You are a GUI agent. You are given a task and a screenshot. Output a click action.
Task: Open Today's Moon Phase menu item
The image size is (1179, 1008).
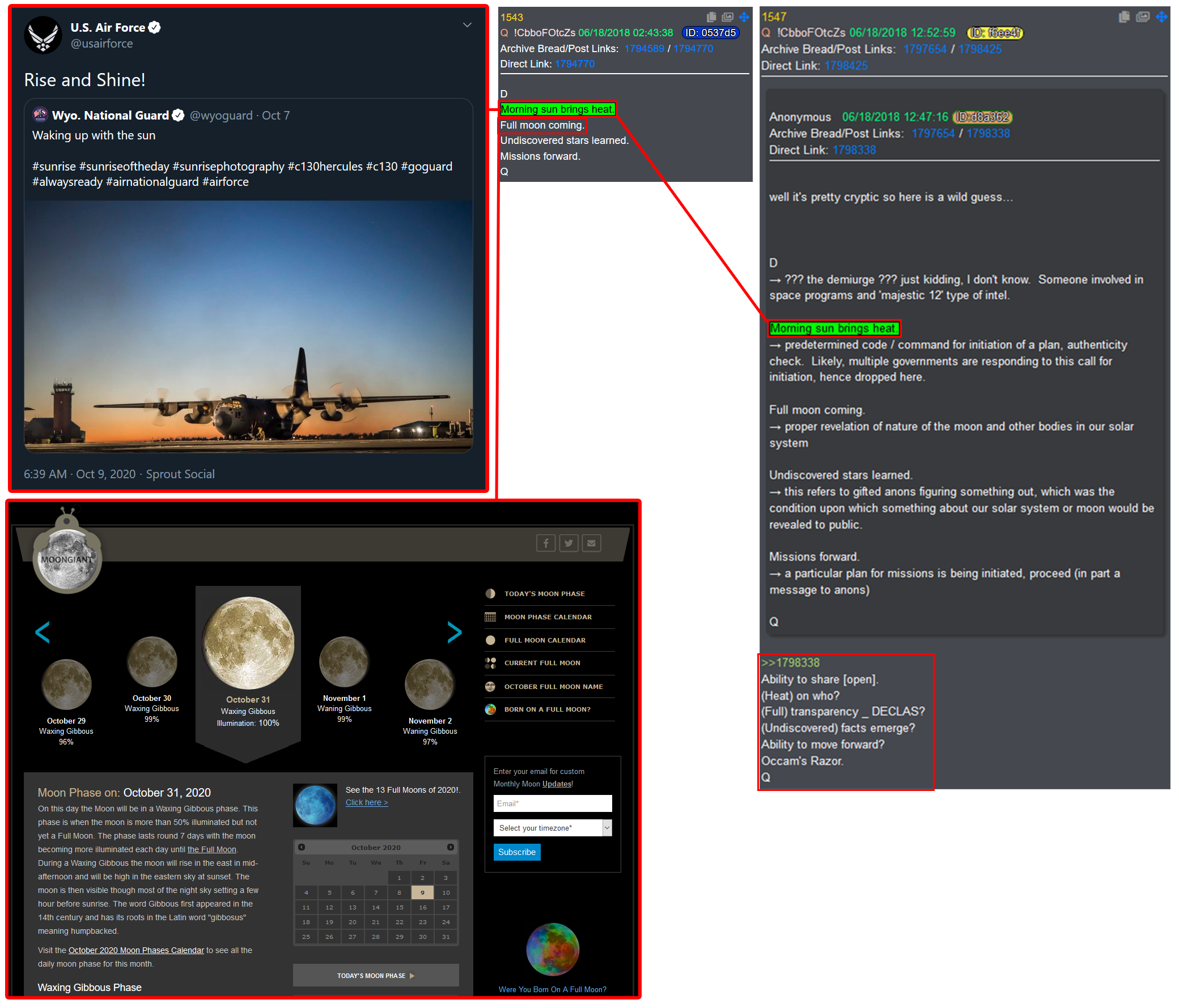pos(549,593)
